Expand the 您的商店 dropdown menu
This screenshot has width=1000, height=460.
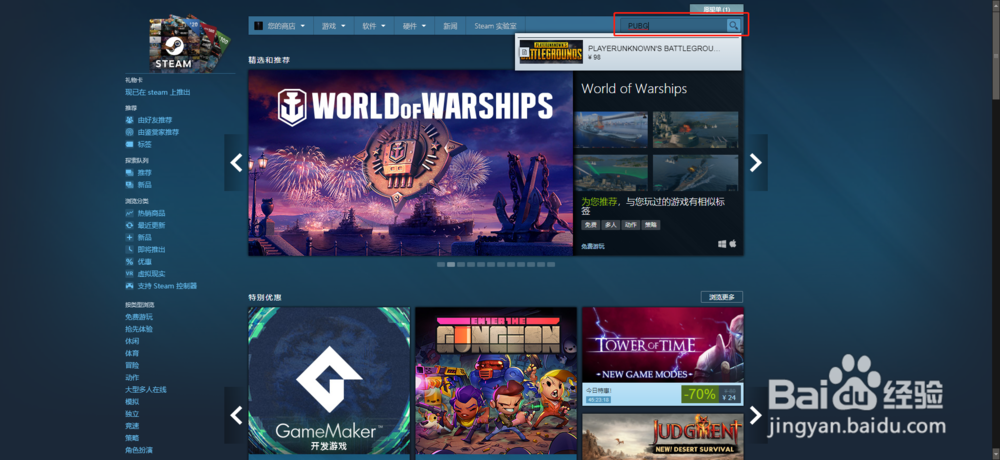point(280,26)
